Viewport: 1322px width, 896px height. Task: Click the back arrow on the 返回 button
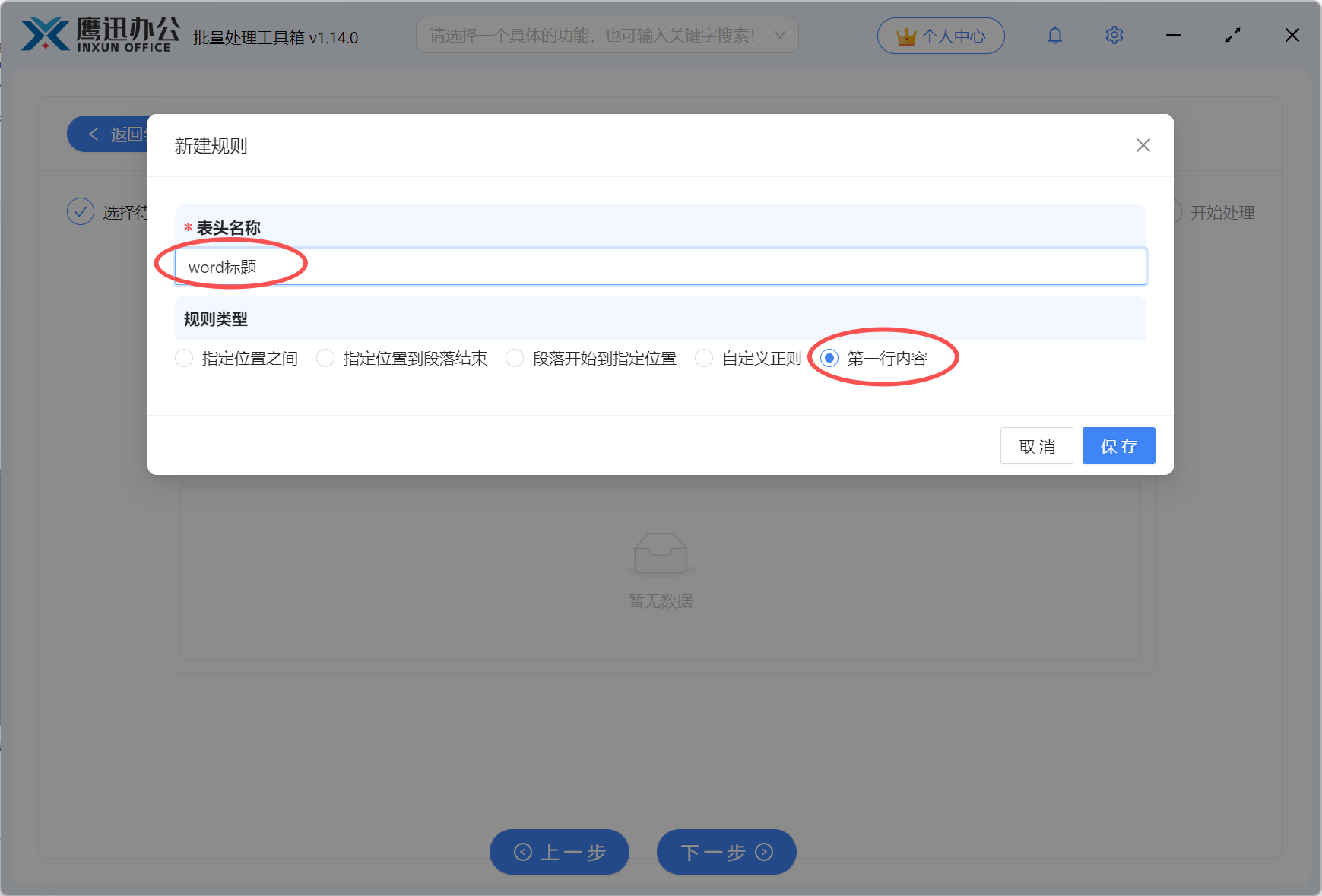94,134
